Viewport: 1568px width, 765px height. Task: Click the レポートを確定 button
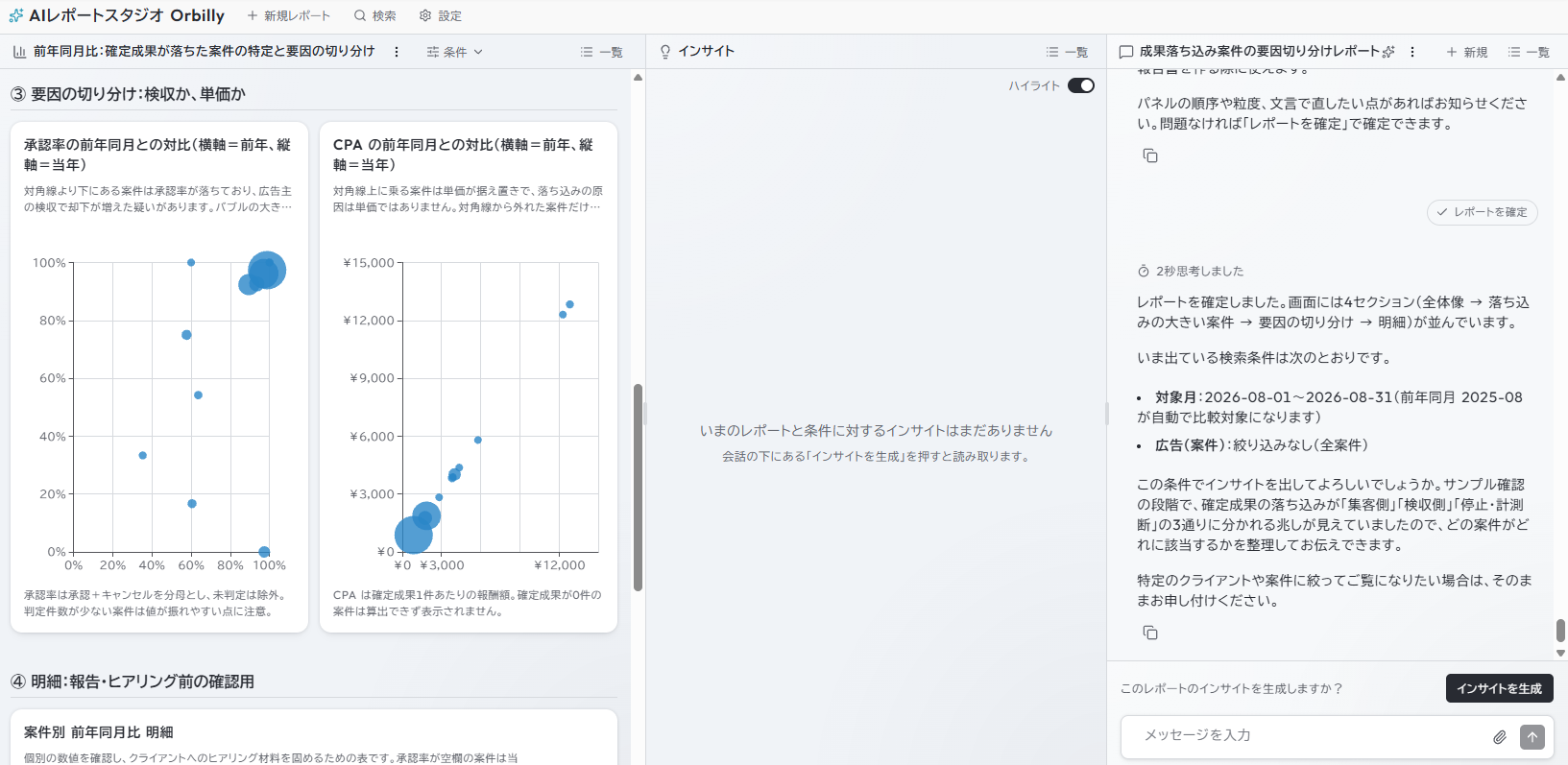pos(1483,212)
